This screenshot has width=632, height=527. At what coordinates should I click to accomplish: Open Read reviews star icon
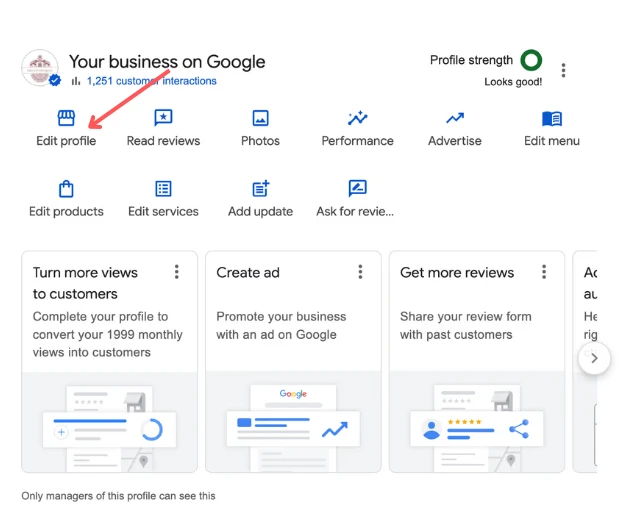click(x=163, y=118)
